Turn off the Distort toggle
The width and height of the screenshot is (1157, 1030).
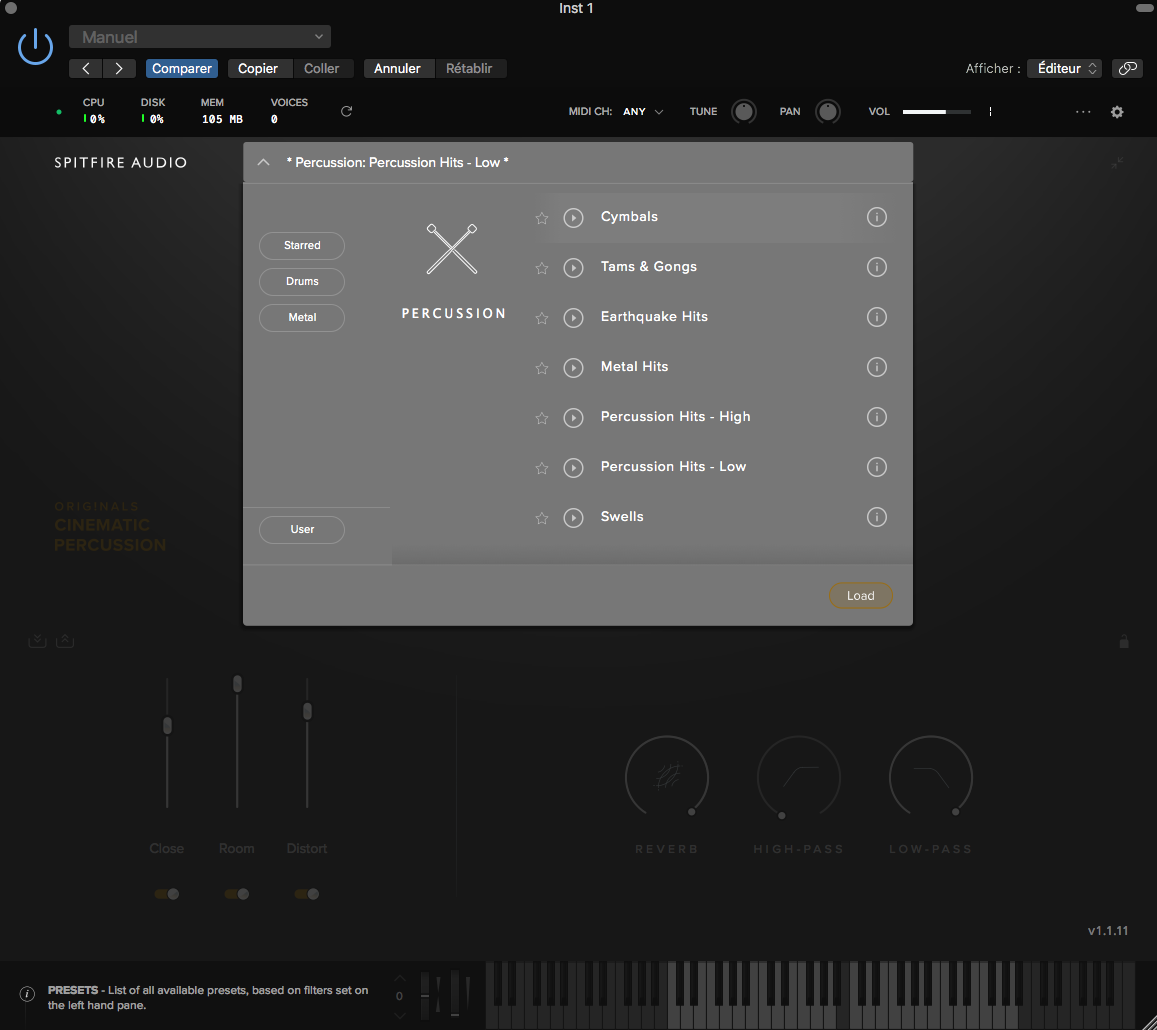tap(306, 893)
